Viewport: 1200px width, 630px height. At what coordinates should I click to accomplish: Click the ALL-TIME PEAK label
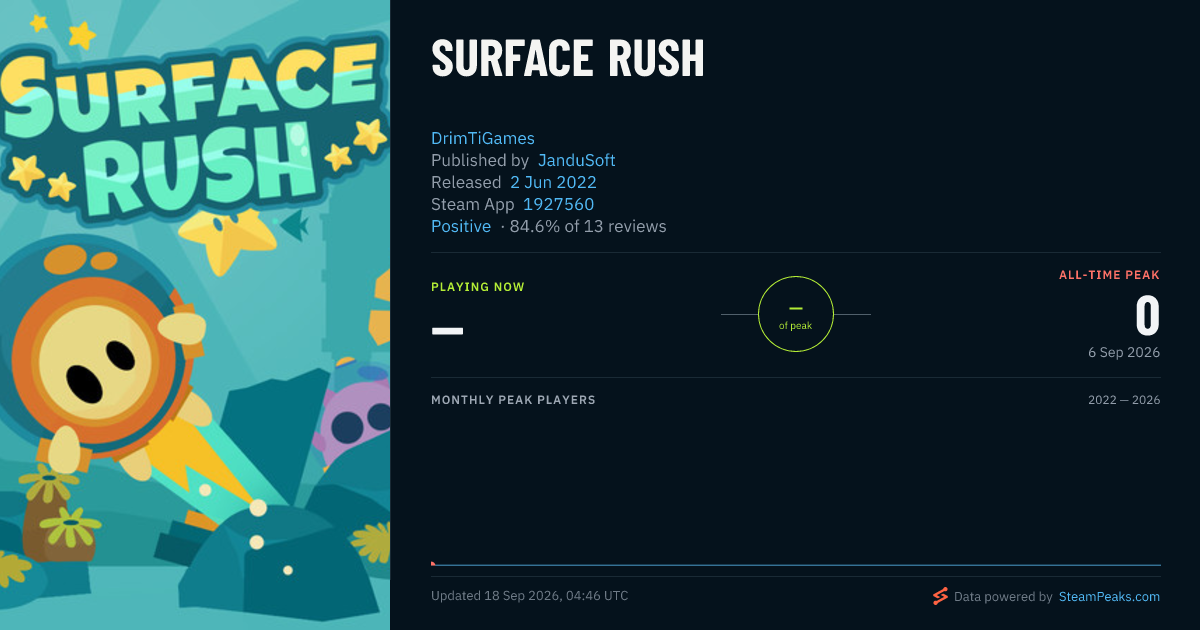[x=1110, y=275]
